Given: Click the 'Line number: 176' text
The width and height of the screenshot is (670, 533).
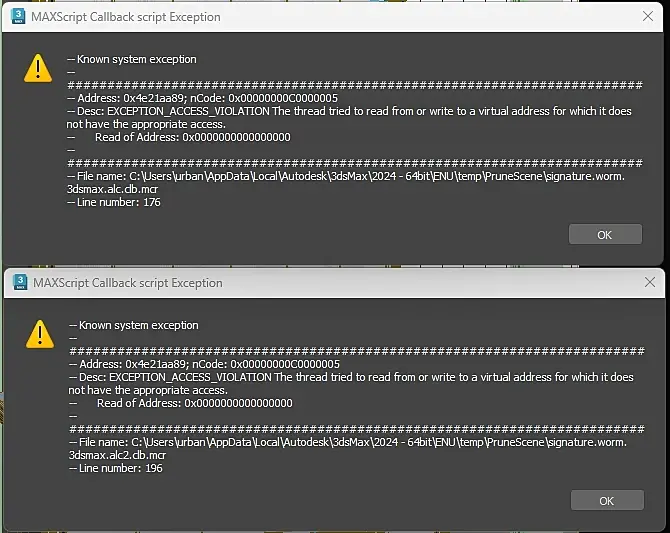Looking at the screenshot, I should pyautogui.click(x=118, y=202).
